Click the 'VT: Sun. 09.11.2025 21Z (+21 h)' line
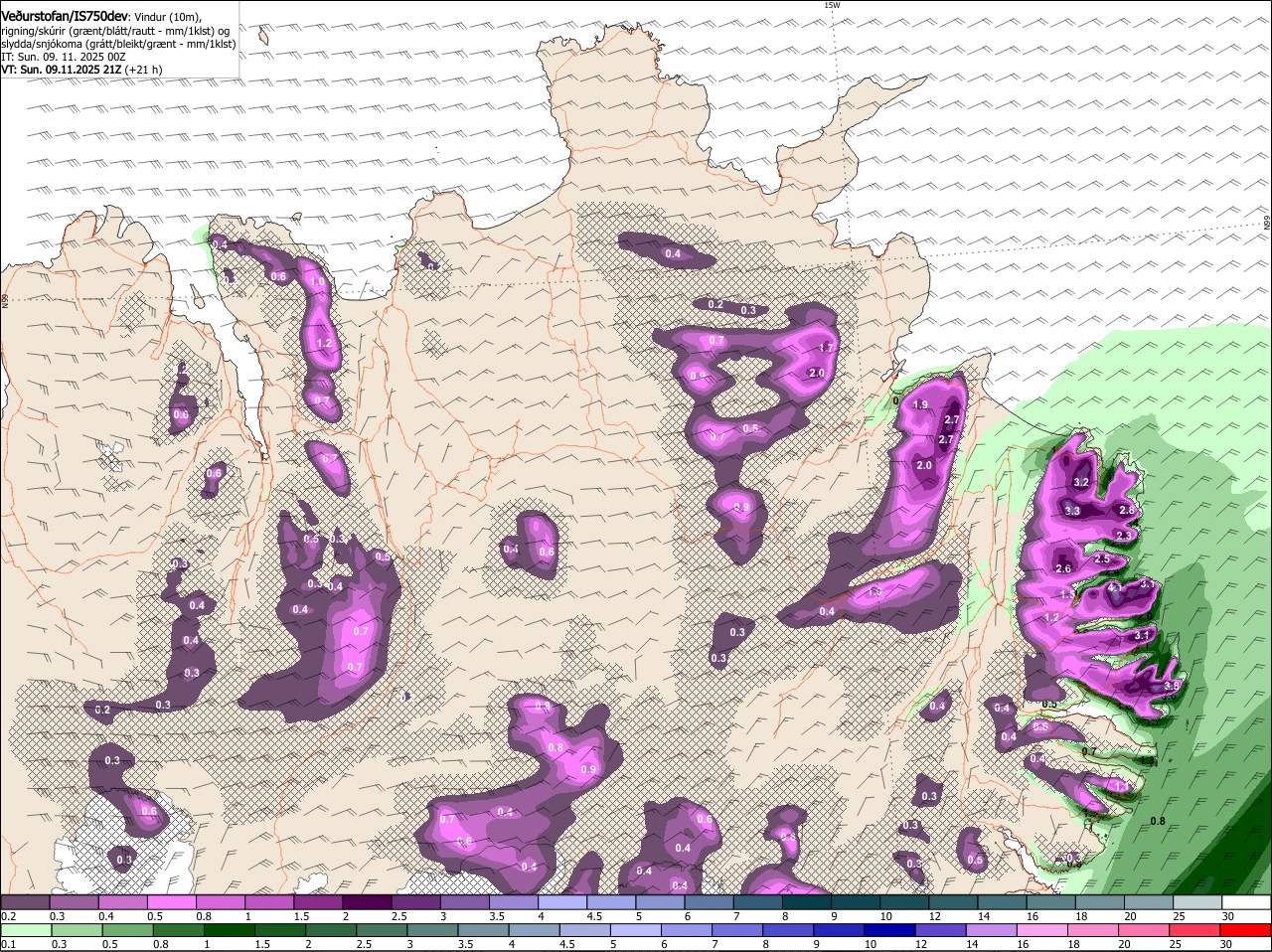The width and height of the screenshot is (1272, 952). click(81, 70)
